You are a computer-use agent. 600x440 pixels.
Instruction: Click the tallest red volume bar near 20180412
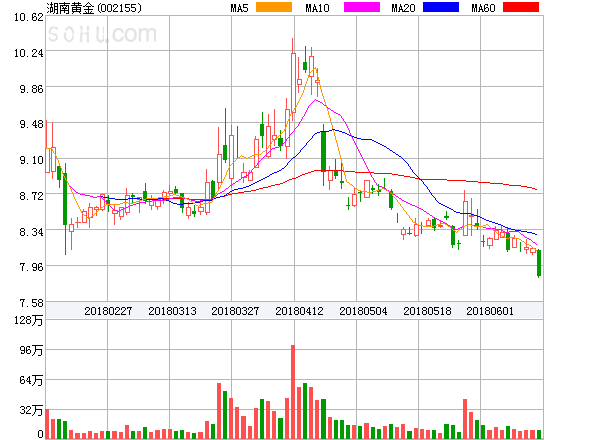click(293, 392)
